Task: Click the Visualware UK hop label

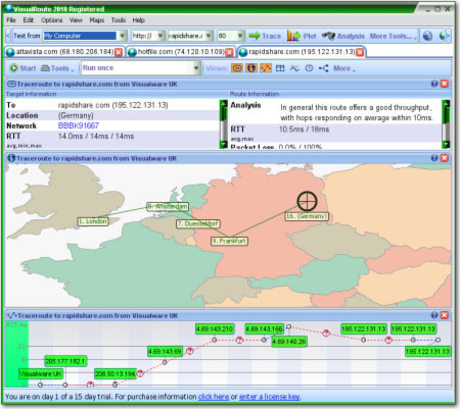Action: click(40, 374)
